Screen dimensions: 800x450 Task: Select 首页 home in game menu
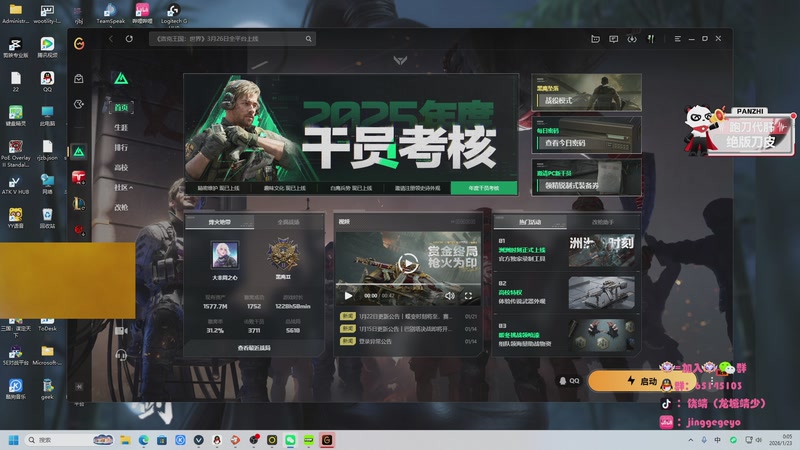[121, 108]
